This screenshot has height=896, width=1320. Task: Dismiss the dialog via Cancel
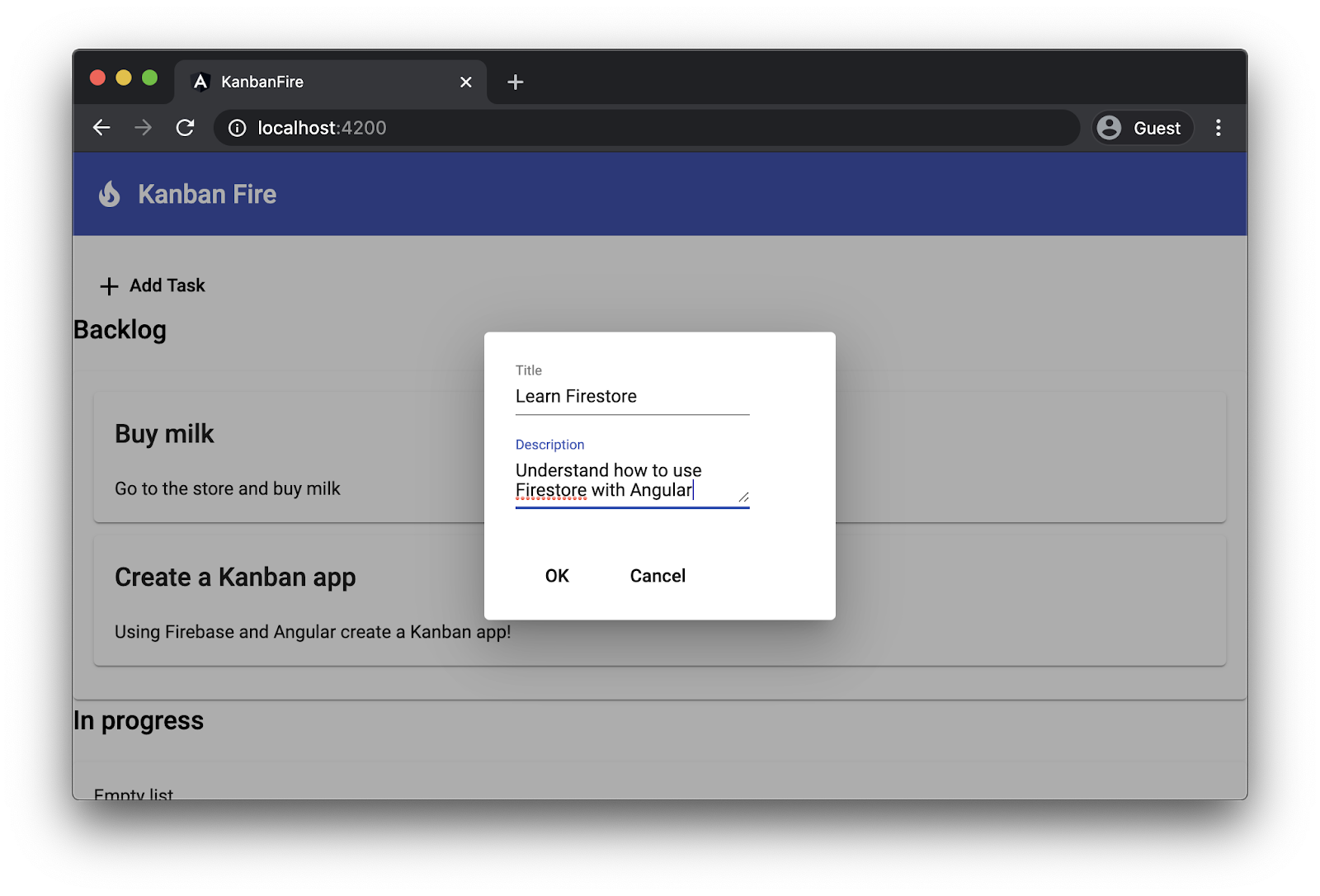(657, 576)
